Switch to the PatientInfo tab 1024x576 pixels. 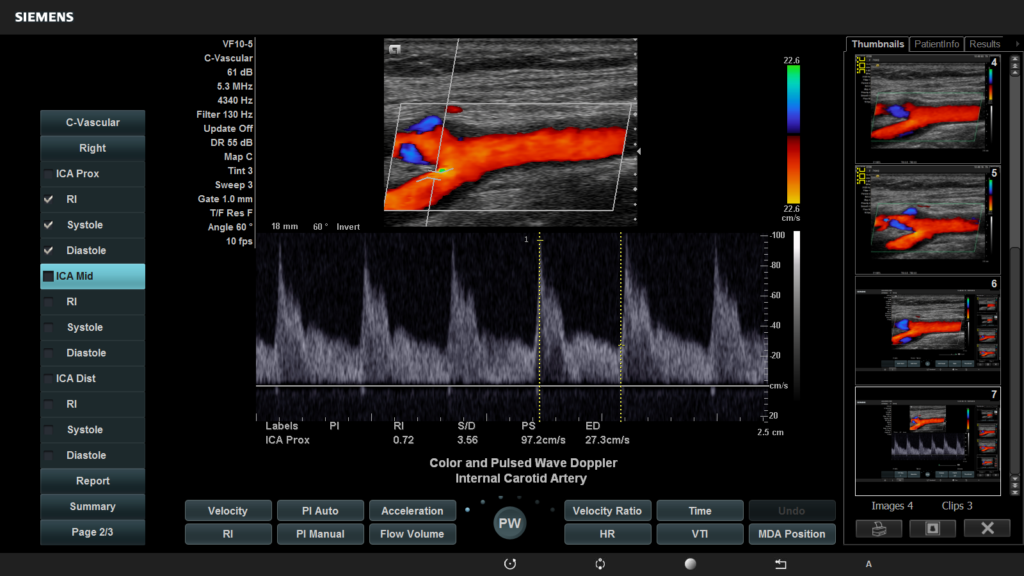[x=937, y=44]
